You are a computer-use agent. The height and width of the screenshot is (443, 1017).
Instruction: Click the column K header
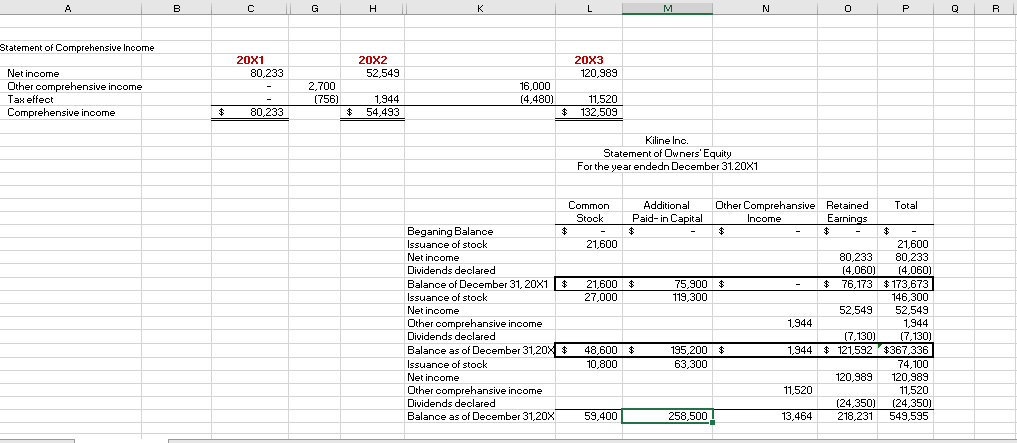[x=480, y=8]
